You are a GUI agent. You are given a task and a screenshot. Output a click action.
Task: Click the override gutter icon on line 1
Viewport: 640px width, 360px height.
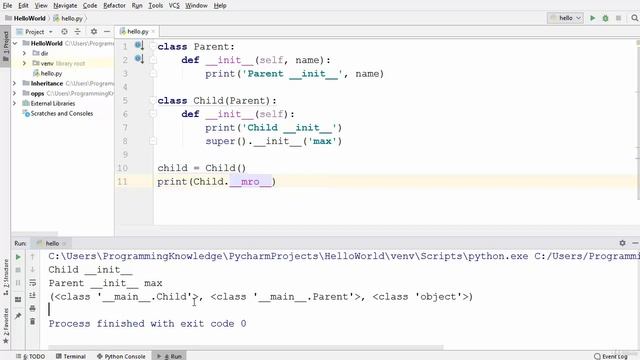click(139, 46)
